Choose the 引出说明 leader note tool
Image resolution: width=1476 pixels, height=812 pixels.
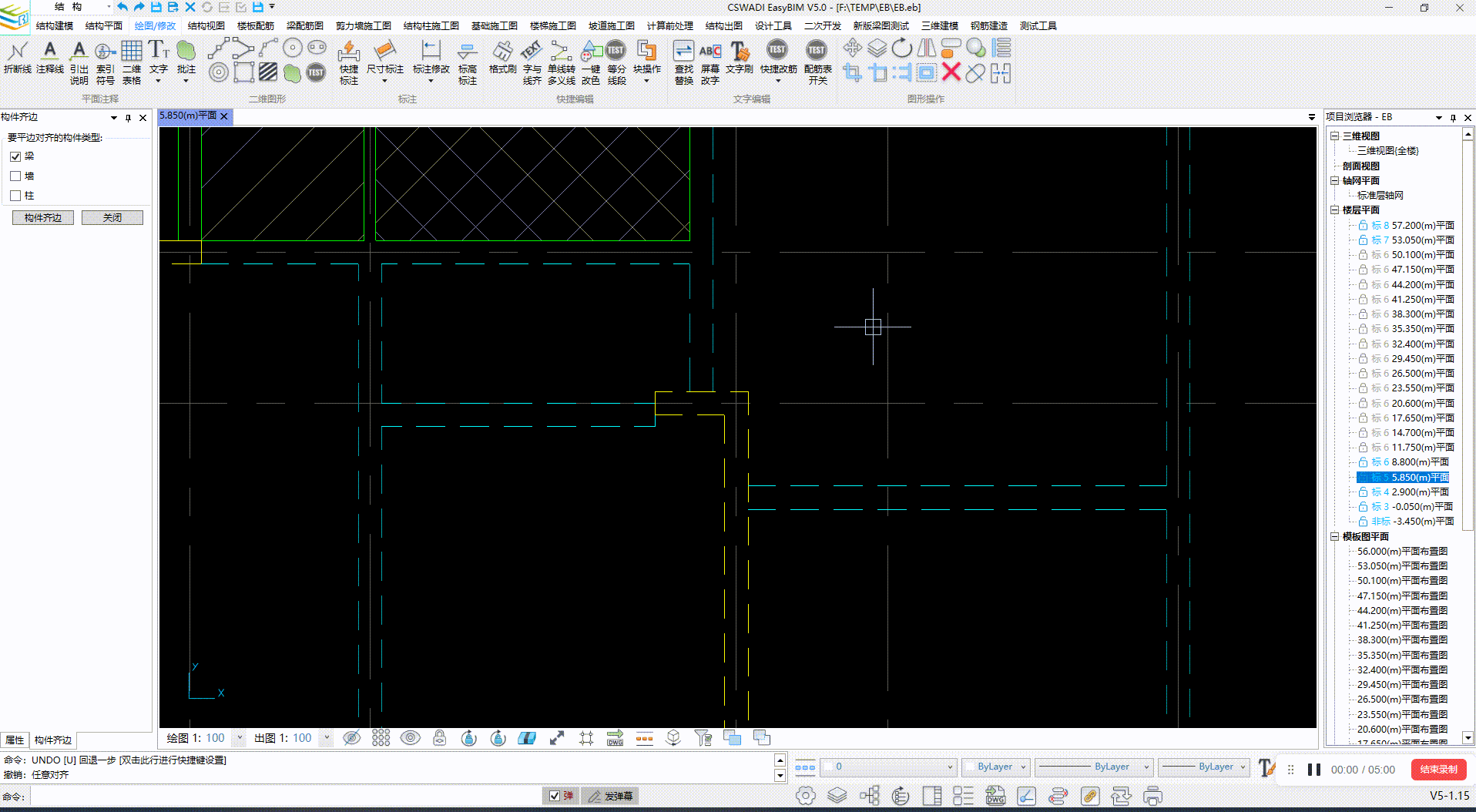point(79,62)
